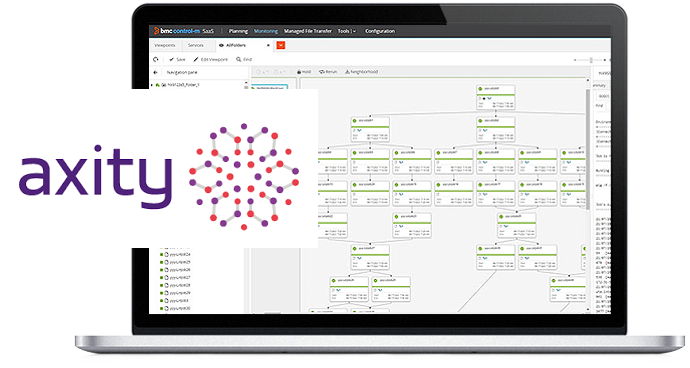Close the AllFolders tab
The image size is (690, 368).
268,45
